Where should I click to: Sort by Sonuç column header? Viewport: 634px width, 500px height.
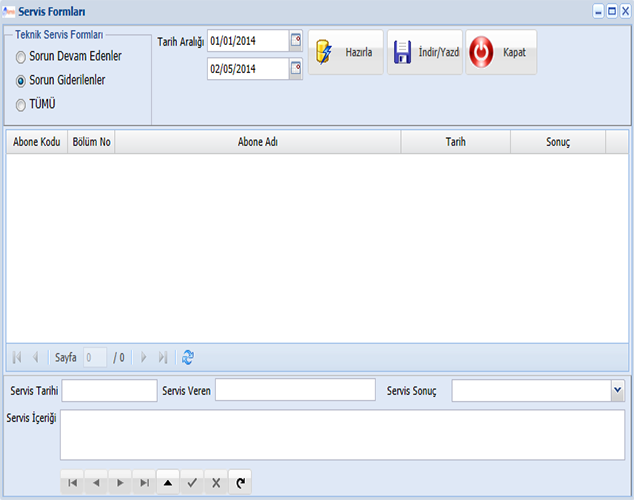[558, 142]
